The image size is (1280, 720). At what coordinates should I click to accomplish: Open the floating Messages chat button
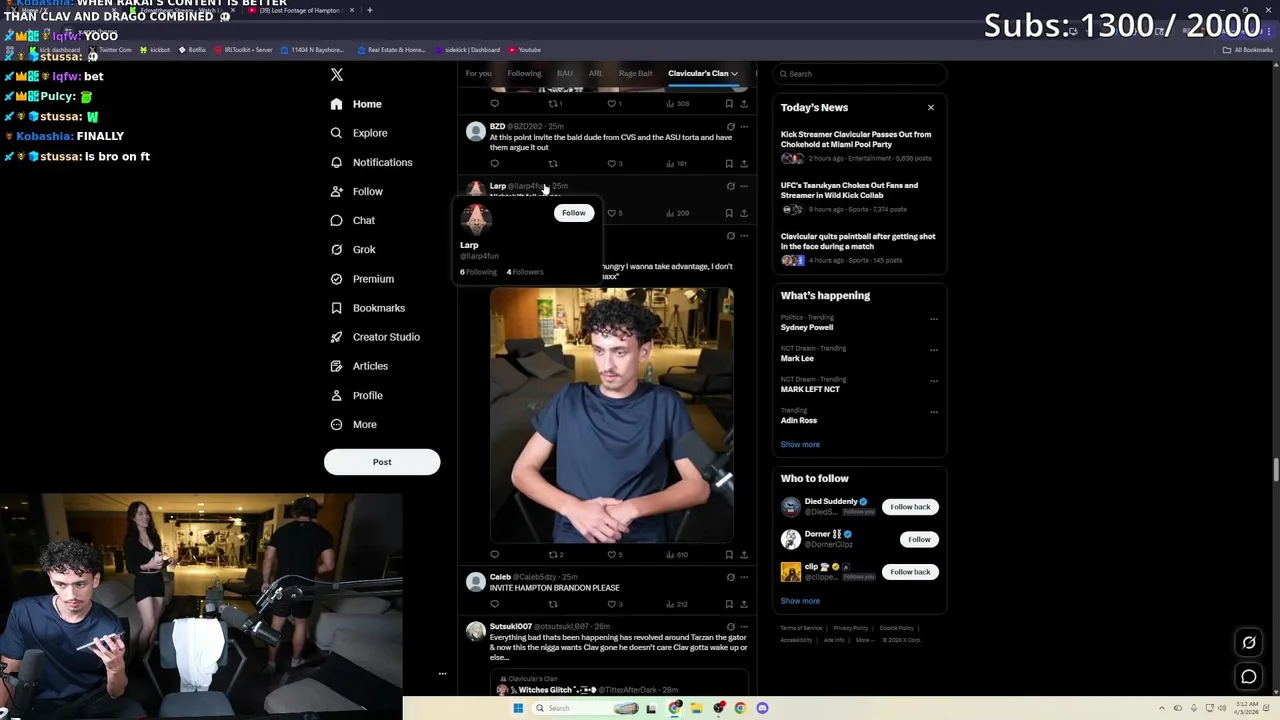[x=1249, y=677]
